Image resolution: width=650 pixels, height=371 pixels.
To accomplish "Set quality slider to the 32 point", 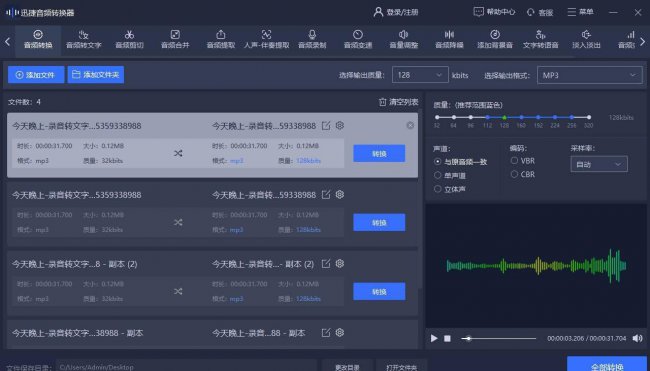I will pos(437,117).
